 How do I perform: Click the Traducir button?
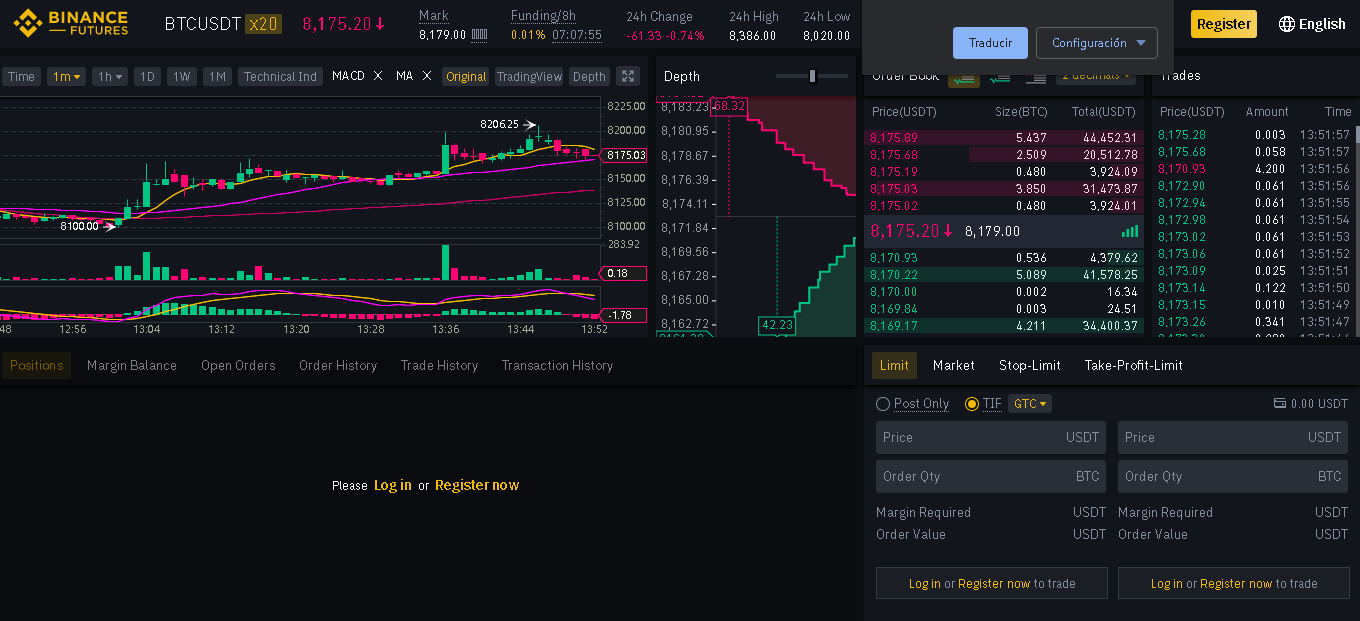coord(990,43)
